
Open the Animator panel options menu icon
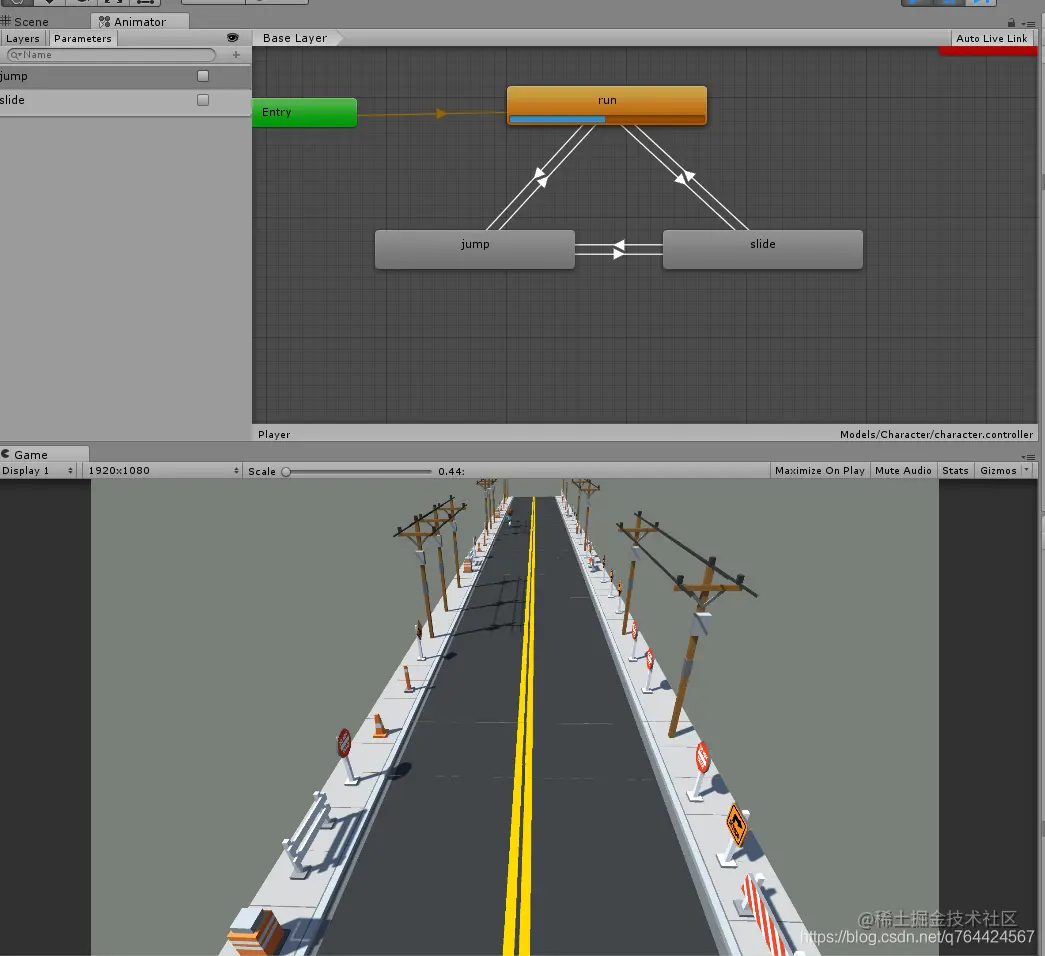pyautogui.click(x=1030, y=23)
